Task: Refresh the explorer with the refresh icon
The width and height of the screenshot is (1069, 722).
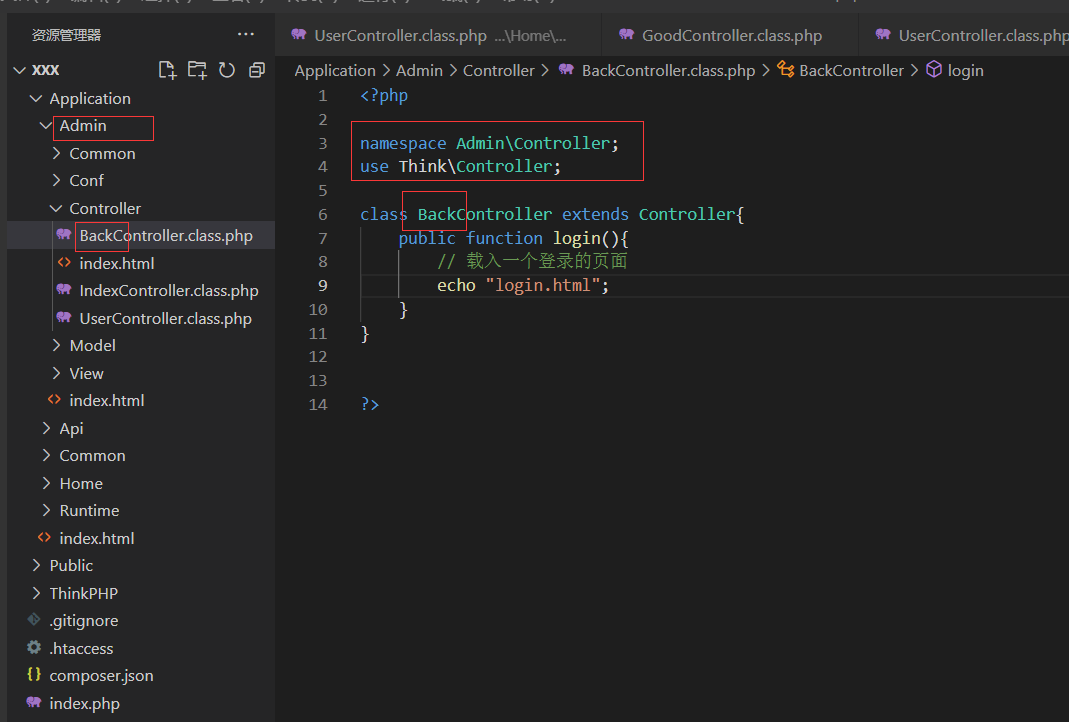Action: click(x=227, y=70)
